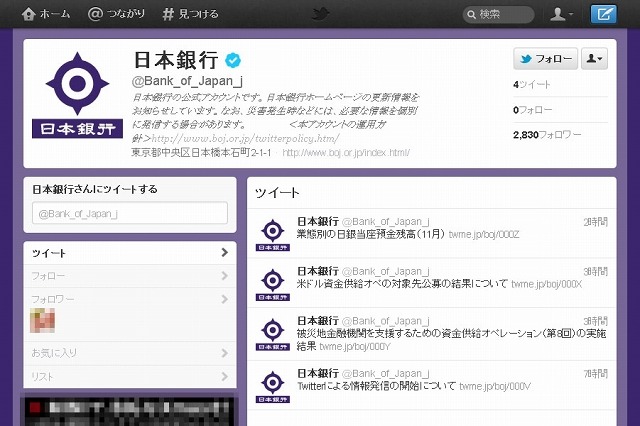Select the フォロー item in the sidebar
The width and height of the screenshot is (640, 426).
pyautogui.click(x=130, y=276)
